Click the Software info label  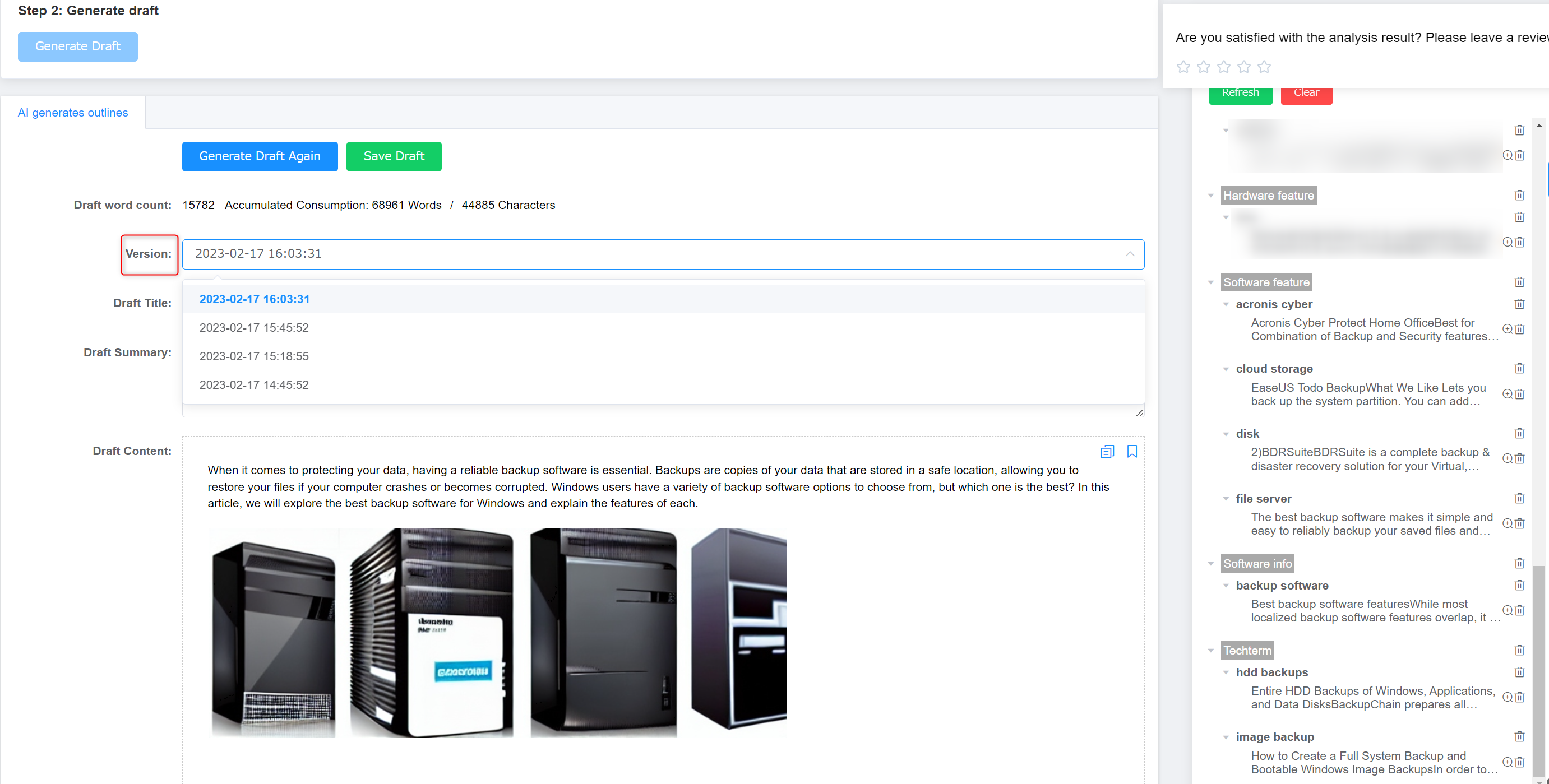click(x=1257, y=564)
